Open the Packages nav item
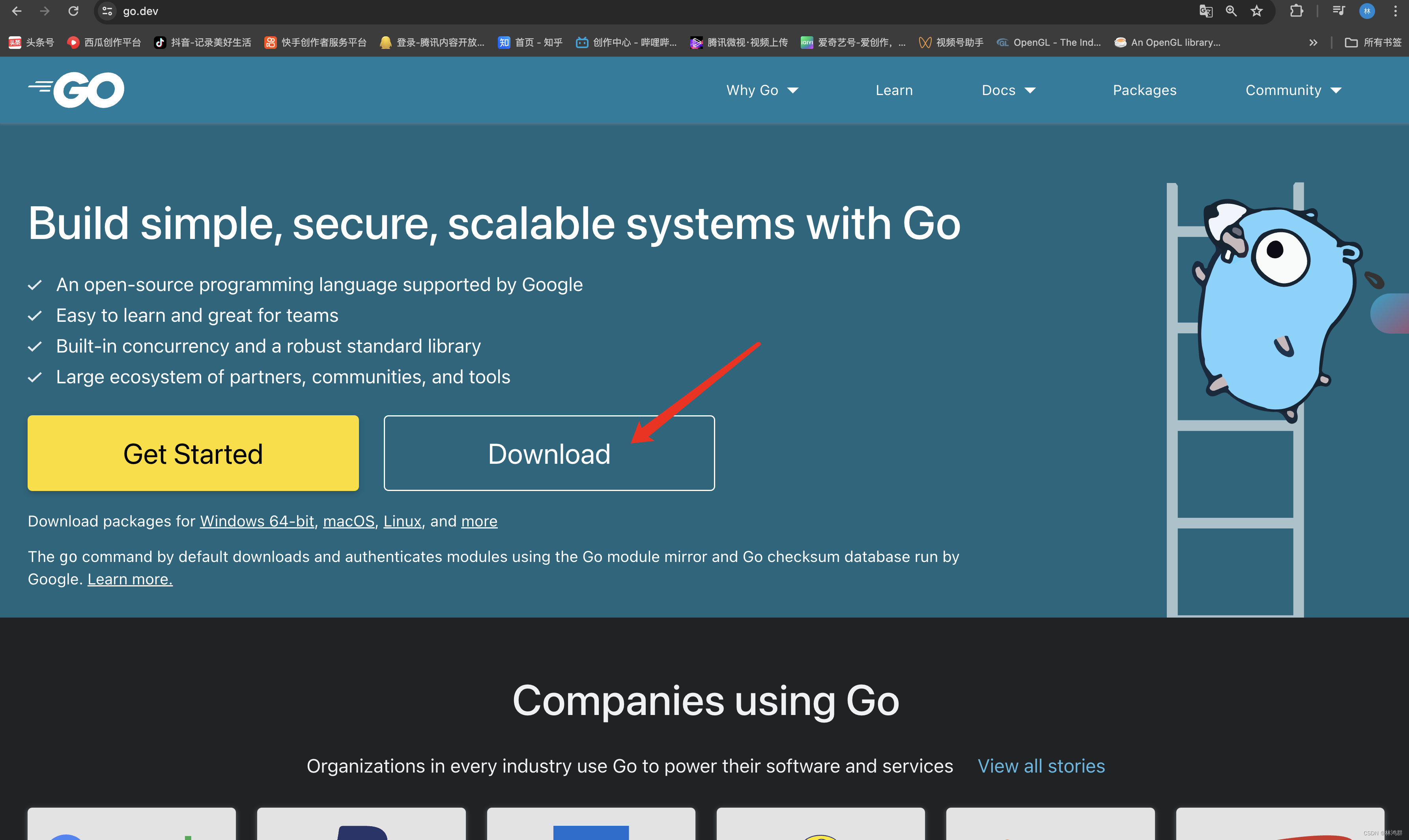 tap(1145, 91)
